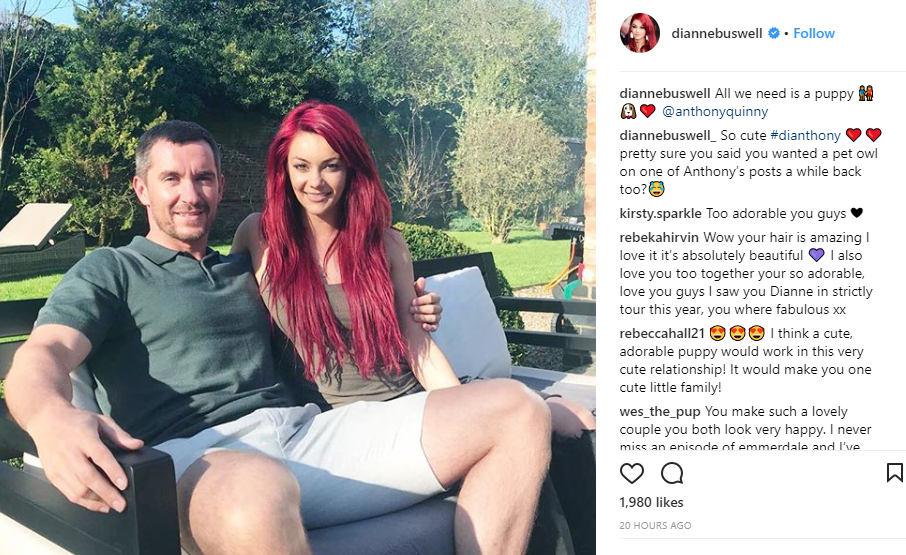Visit kirsty.sparkle commenter profile
This screenshot has height=555, width=906.
point(660,214)
